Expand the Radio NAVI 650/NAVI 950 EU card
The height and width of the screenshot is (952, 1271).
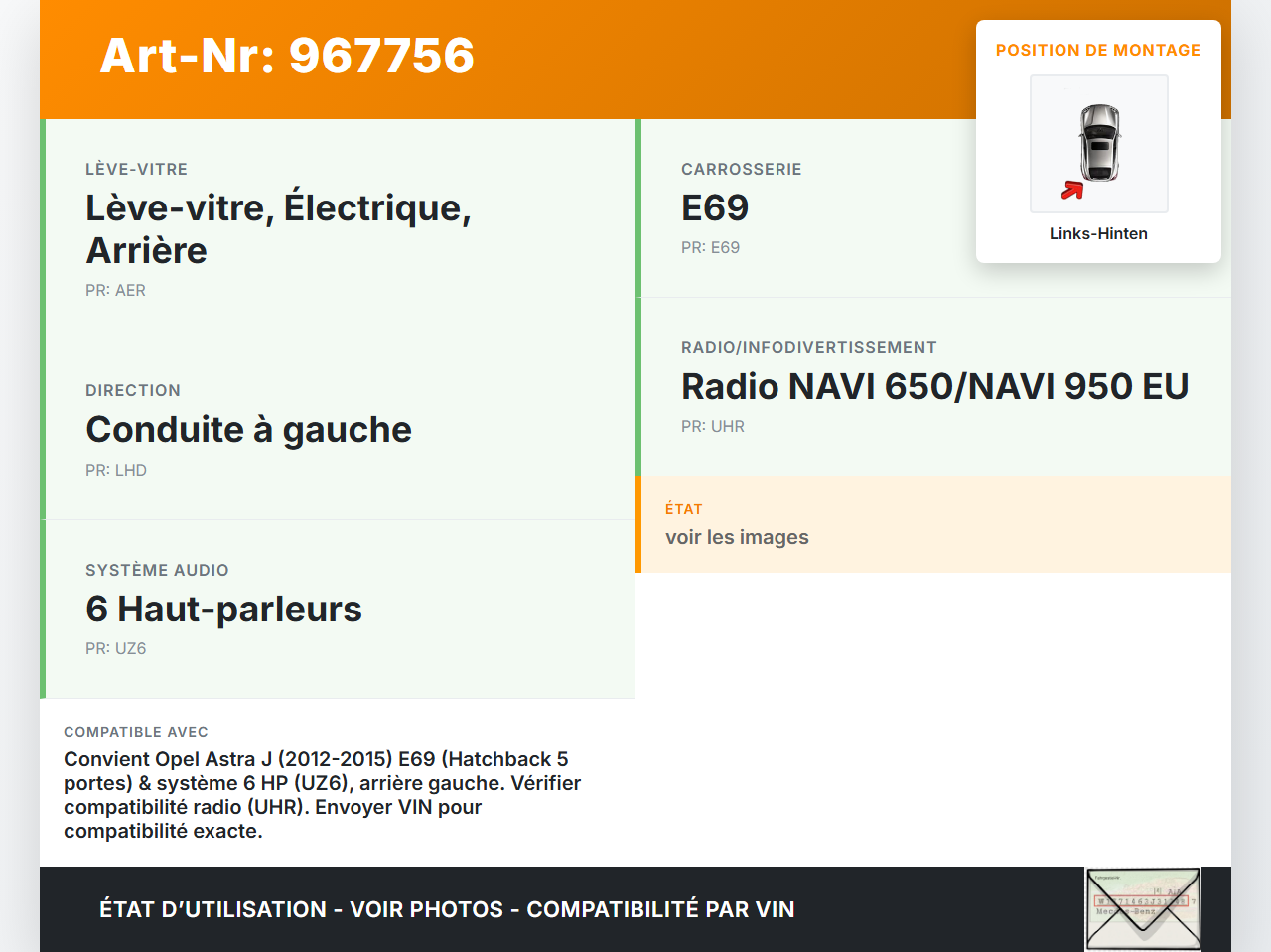click(x=933, y=386)
